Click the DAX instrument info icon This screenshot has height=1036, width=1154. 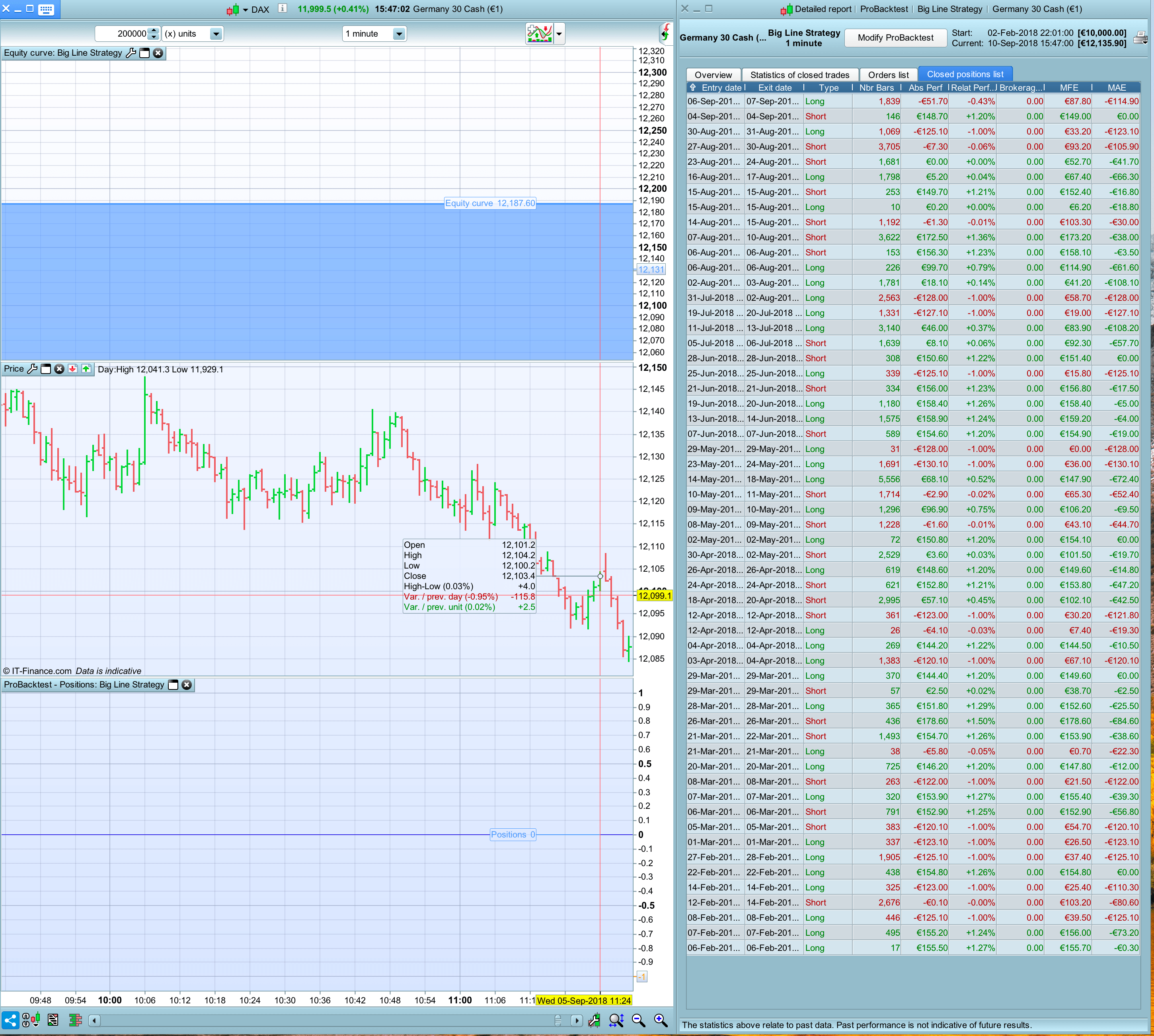point(283,8)
